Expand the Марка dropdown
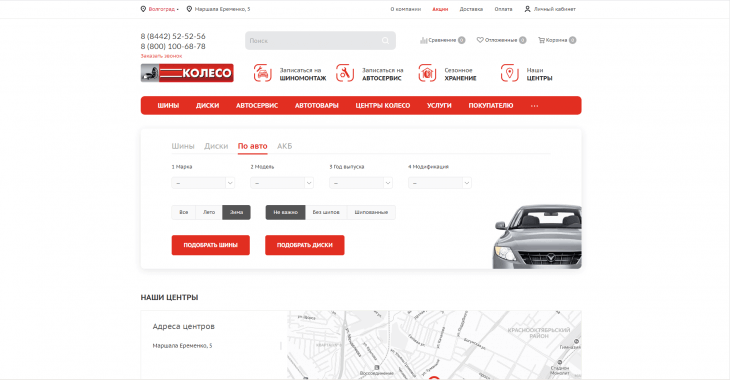This screenshot has width=730, height=380. [203, 183]
